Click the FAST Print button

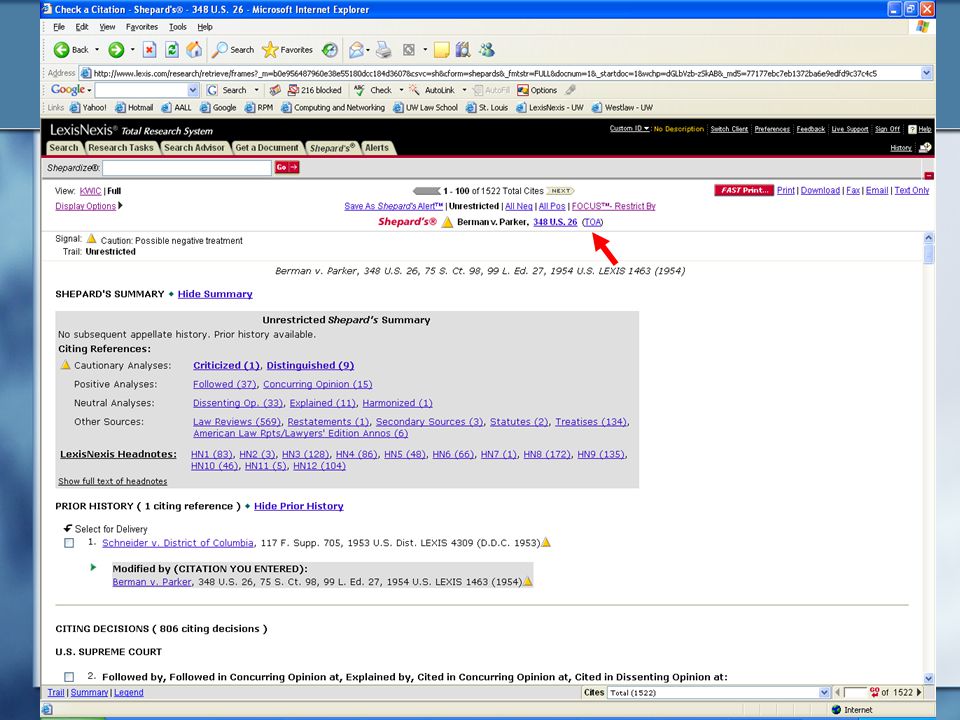(744, 190)
